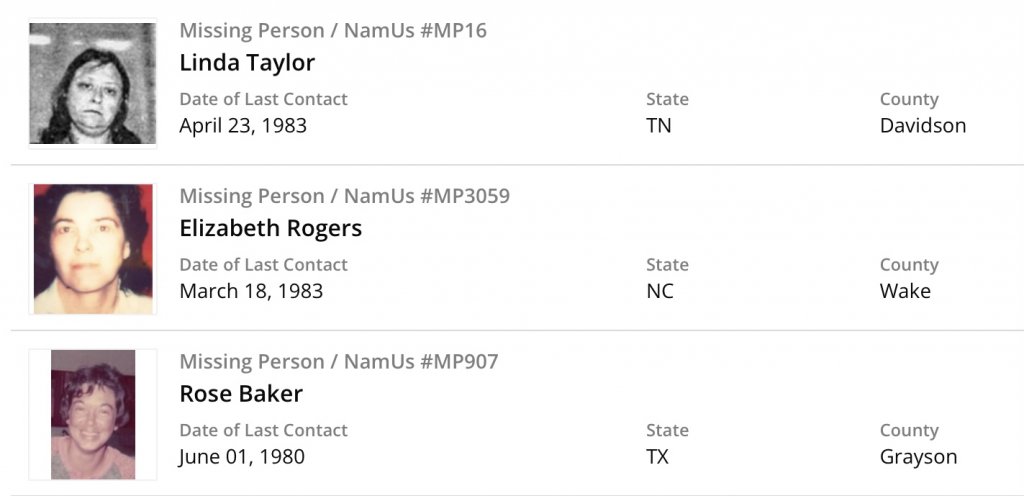Select the TX state value
This screenshot has width=1024, height=496.
click(658, 457)
